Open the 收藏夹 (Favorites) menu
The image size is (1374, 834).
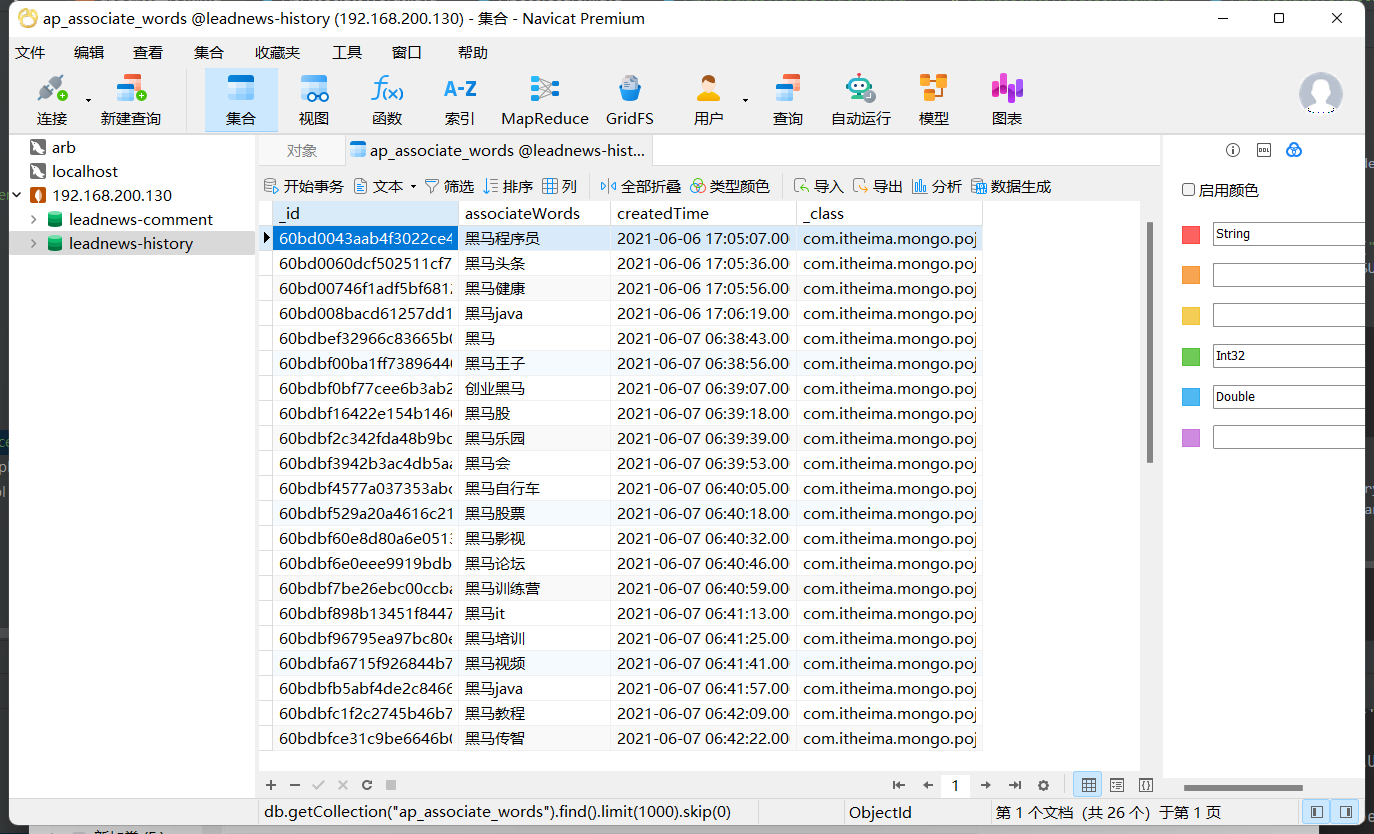click(277, 53)
